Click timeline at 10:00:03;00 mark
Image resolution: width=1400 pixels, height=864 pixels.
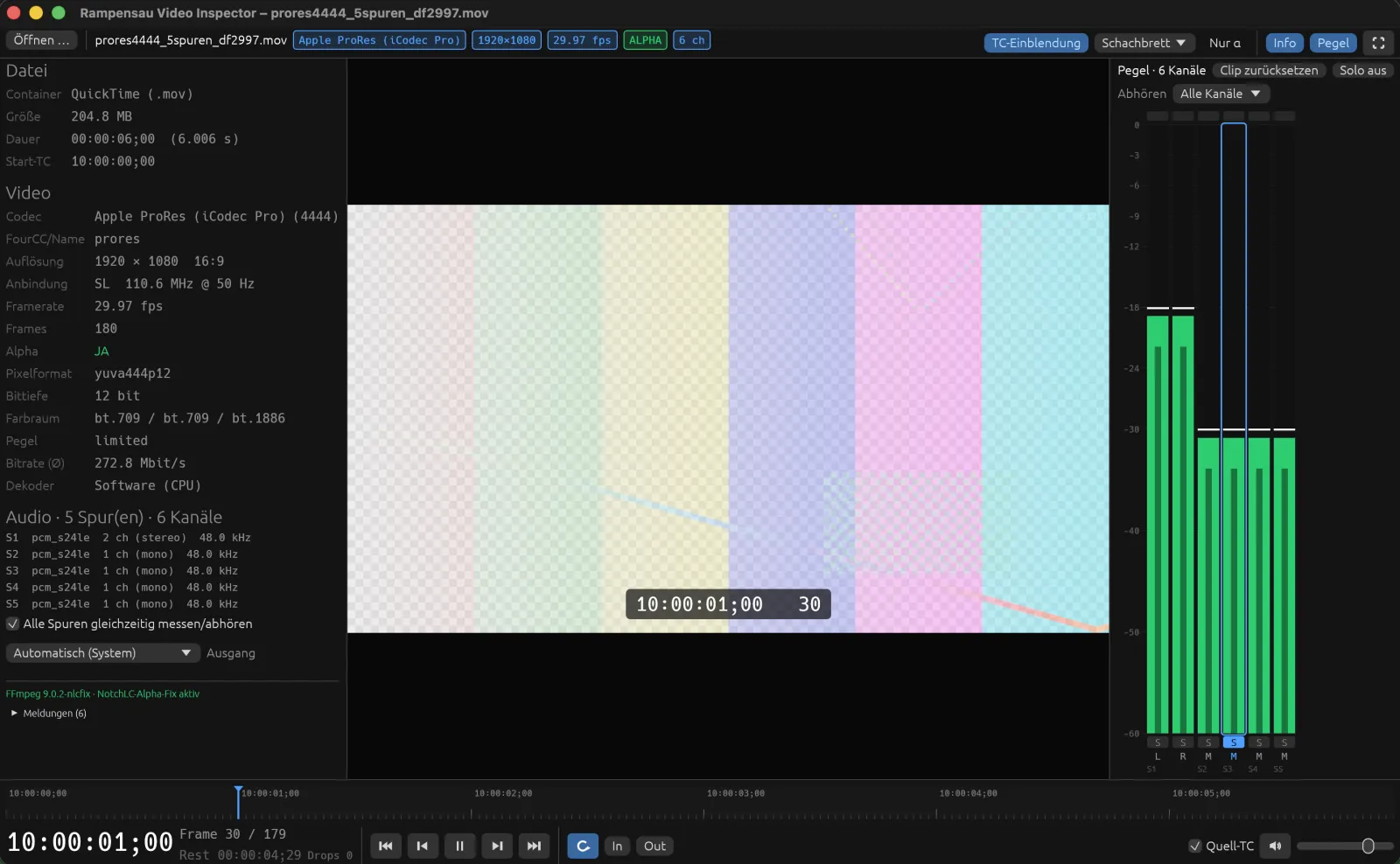[735, 793]
